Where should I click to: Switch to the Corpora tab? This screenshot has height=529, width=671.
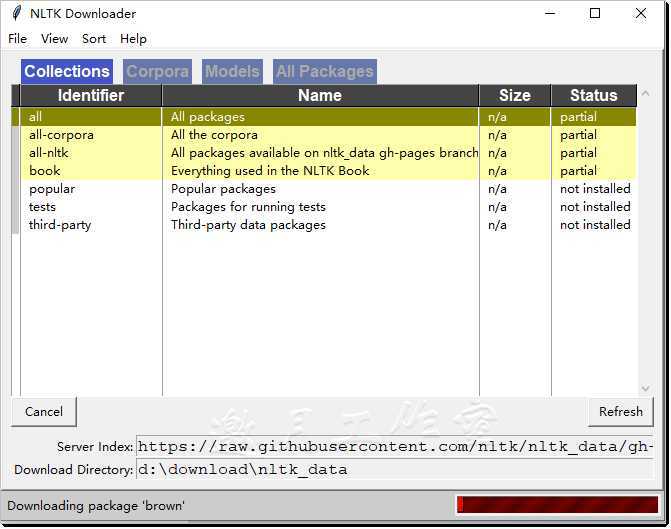[157, 71]
